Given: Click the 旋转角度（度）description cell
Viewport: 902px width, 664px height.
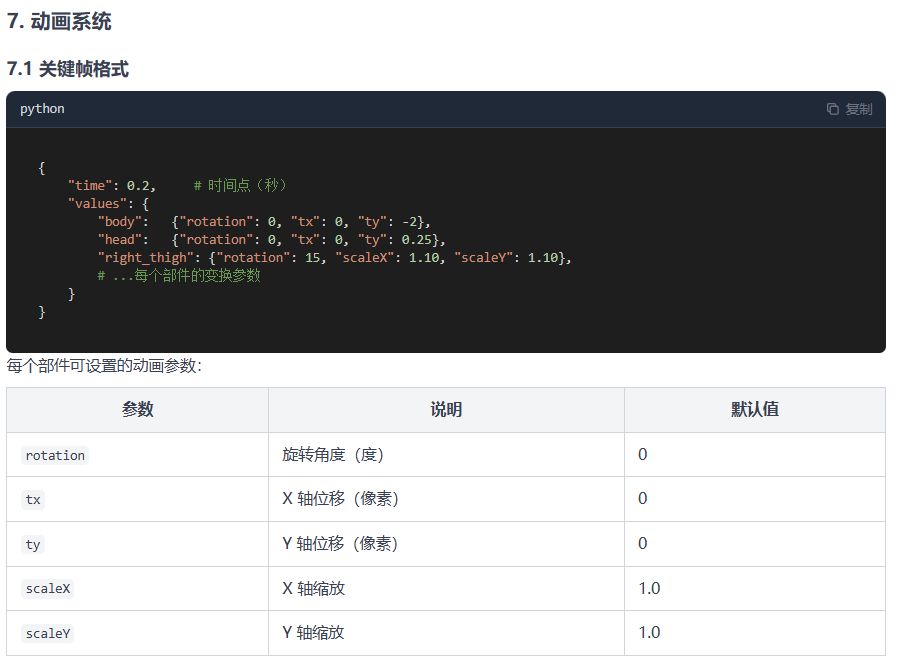Looking at the screenshot, I should point(333,455).
